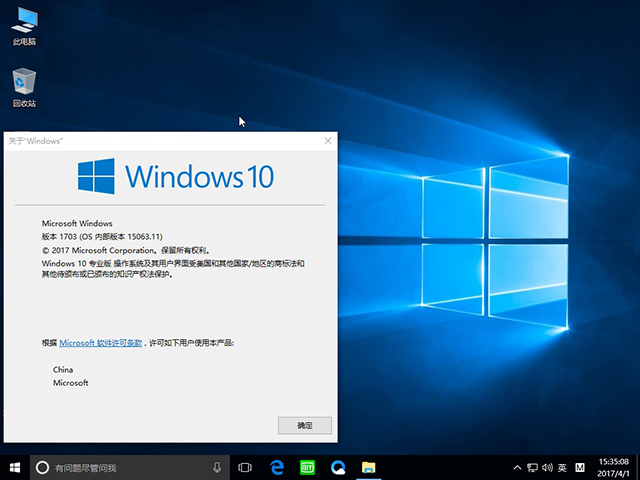Open File Explorer from the taskbar
The height and width of the screenshot is (480, 640).
(x=368, y=467)
